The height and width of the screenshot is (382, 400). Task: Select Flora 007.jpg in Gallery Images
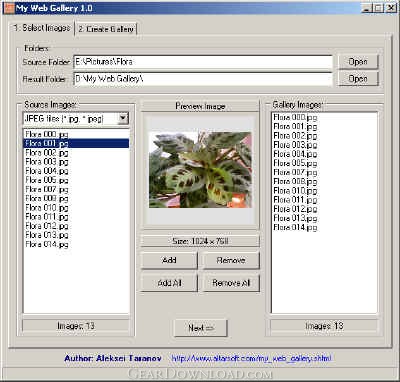coord(324,172)
